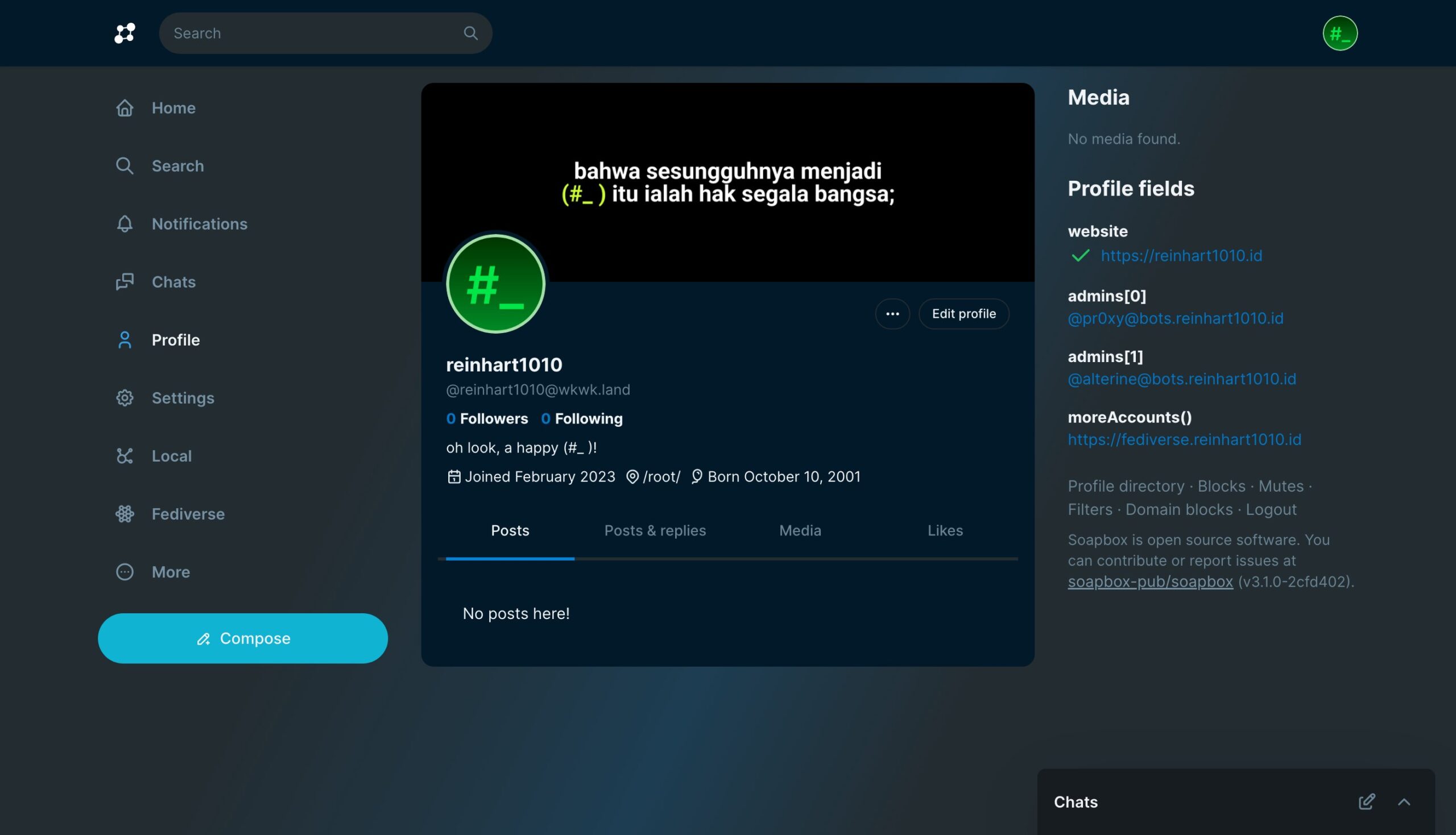The width and height of the screenshot is (1456, 835).
Task: Open the three-dot profile options menu
Action: point(892,314)
